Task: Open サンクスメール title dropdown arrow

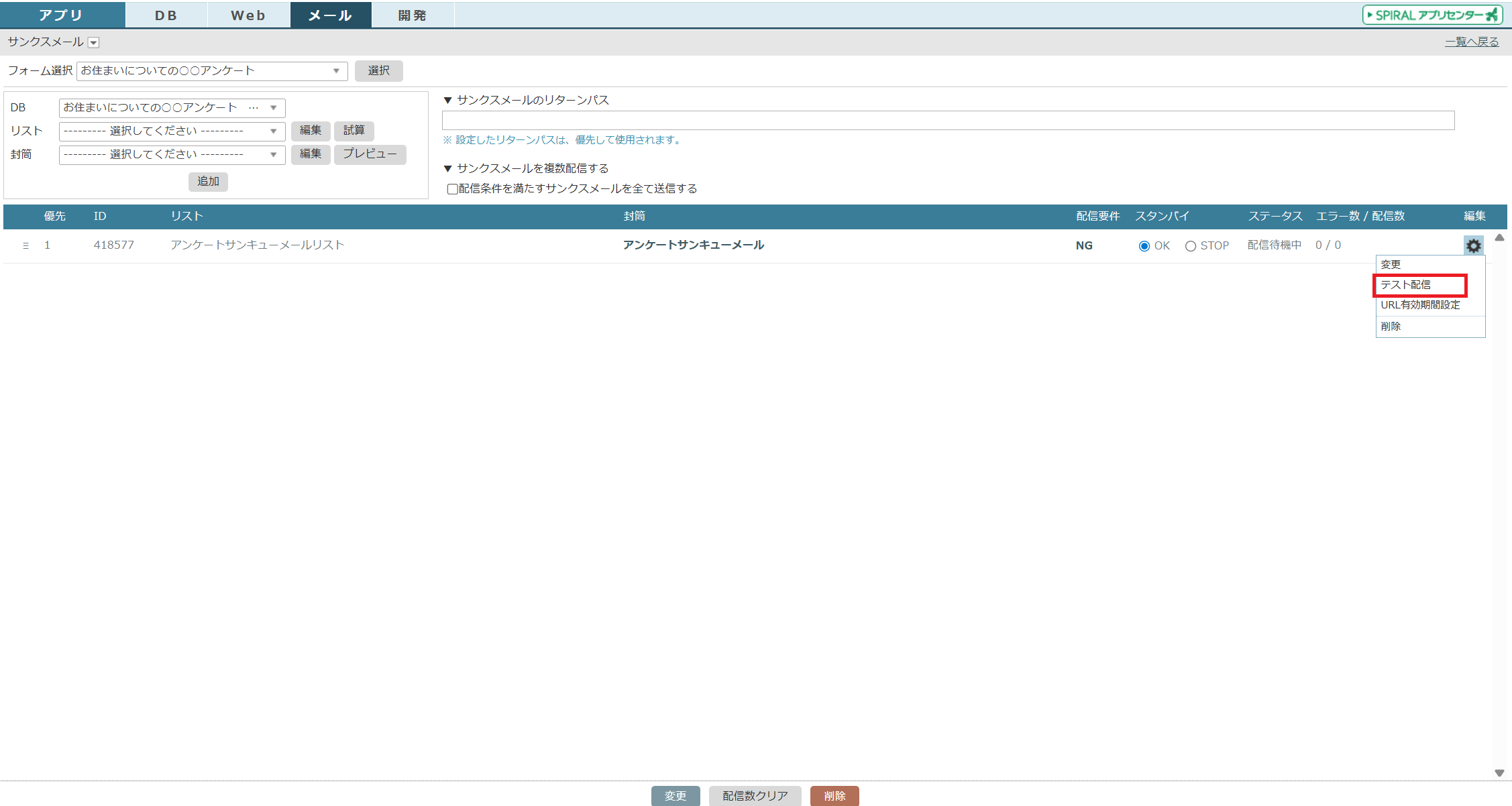Action: [x=94, y=43]
